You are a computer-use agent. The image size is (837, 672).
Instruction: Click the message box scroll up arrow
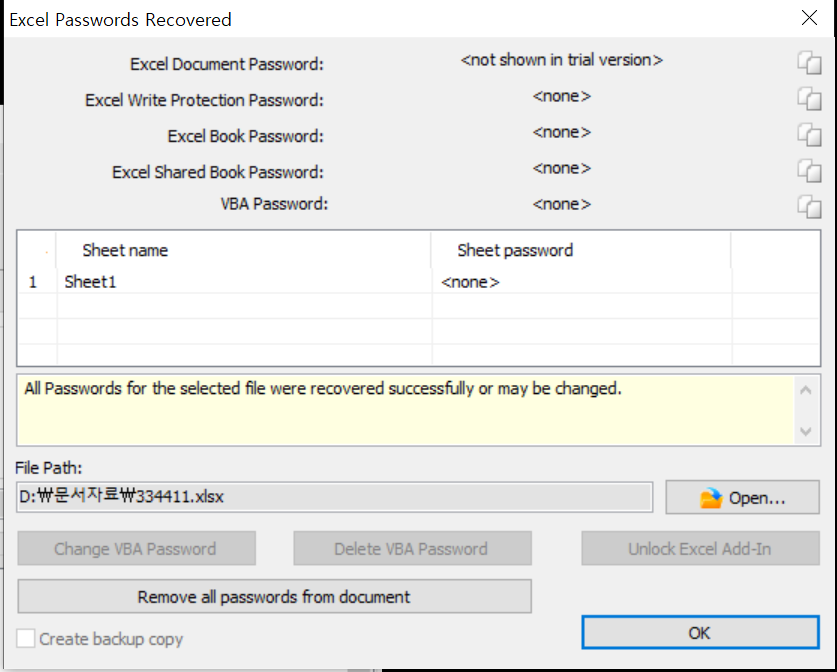click(x=806, y=390)
